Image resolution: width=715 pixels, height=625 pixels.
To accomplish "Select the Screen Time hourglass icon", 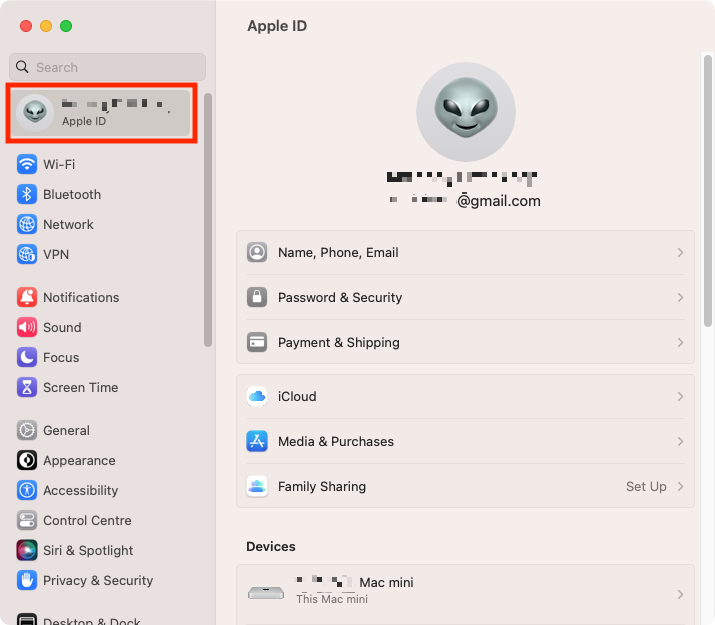I will click(x=27, y=387).
